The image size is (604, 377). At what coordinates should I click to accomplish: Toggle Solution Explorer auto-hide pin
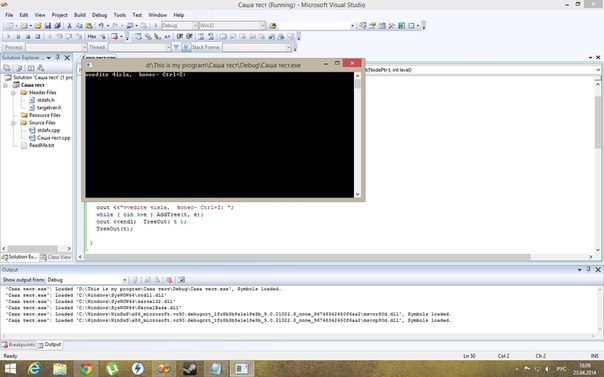[x=57, y=57]
